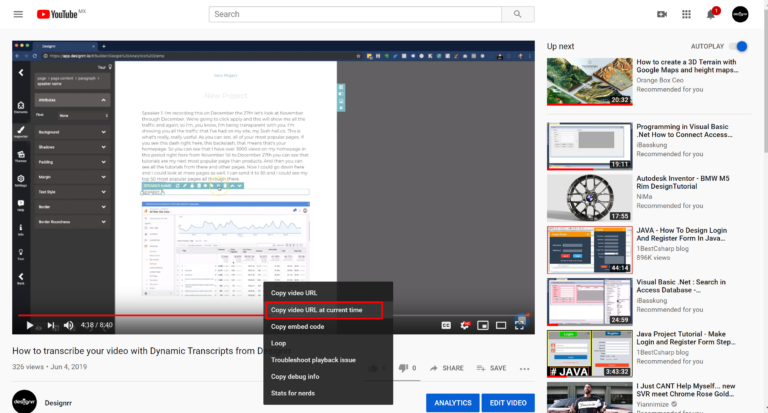
Task: Click the EDIT VIDEO button
Action: click(x=508, y=403)
